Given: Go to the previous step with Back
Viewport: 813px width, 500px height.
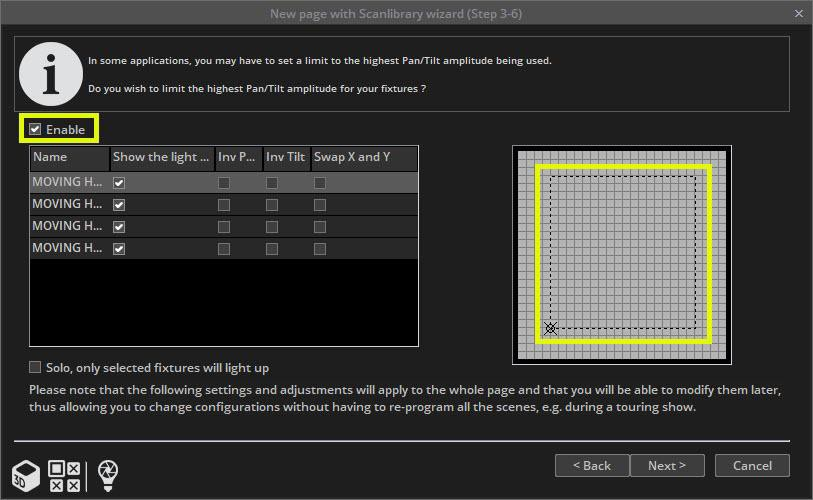Looking at the screenshot, I should [x=591, y=465].
